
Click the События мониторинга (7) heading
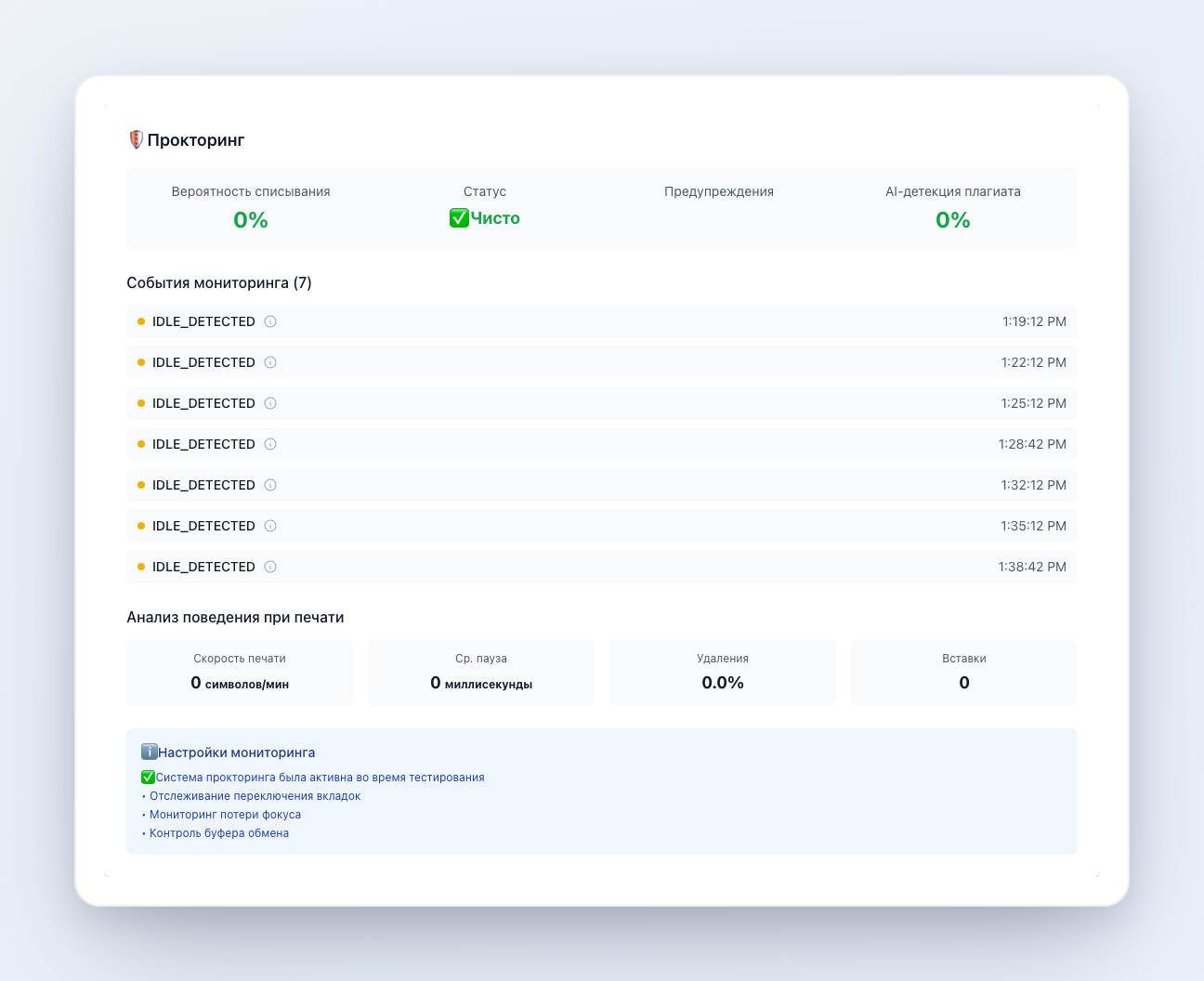[x=219, y=282]
